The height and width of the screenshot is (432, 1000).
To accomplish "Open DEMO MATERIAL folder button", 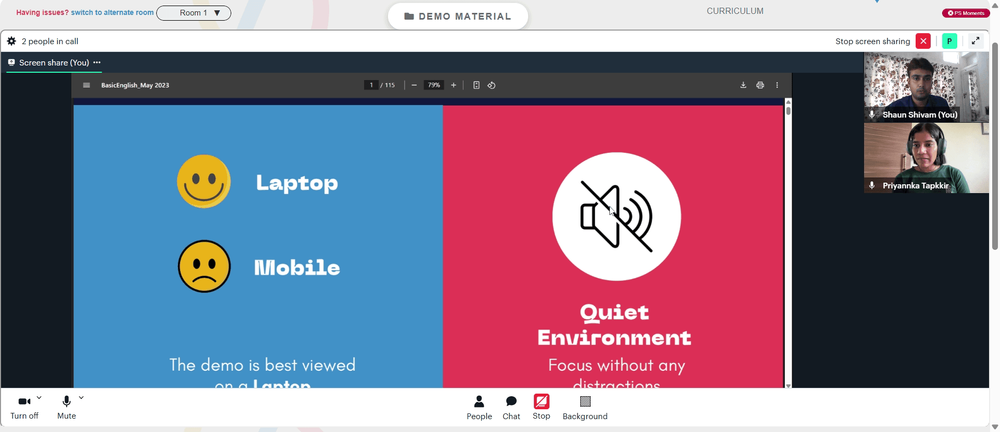I will (x=458, y=17).
